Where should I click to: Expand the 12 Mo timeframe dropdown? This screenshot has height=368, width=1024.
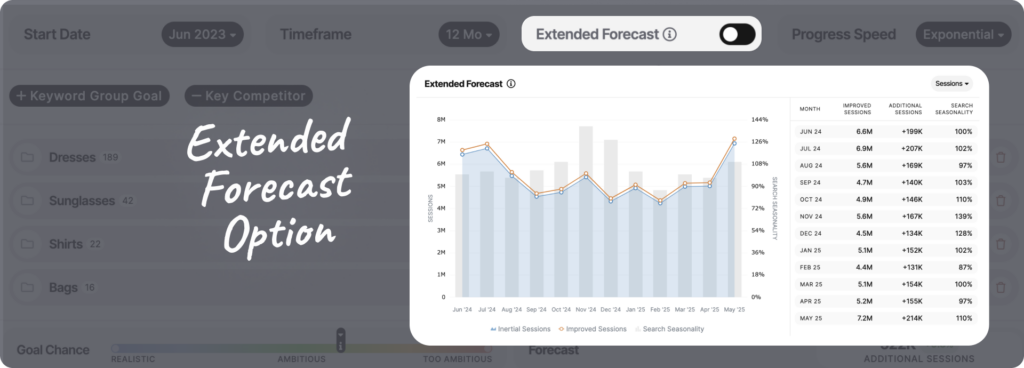click(x=469, y=35)
